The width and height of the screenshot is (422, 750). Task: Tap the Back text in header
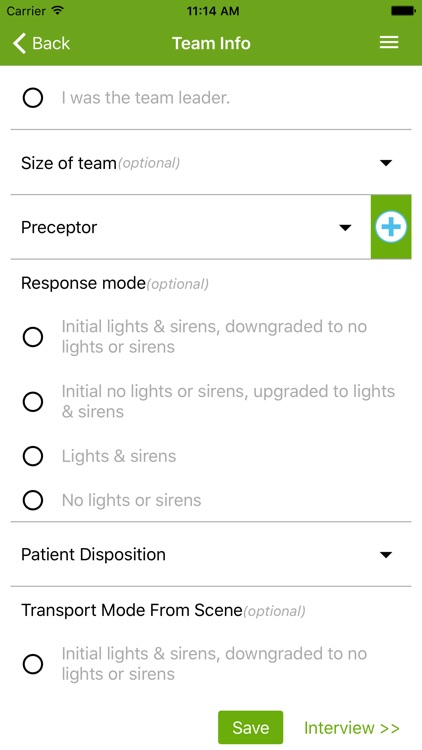51,44
